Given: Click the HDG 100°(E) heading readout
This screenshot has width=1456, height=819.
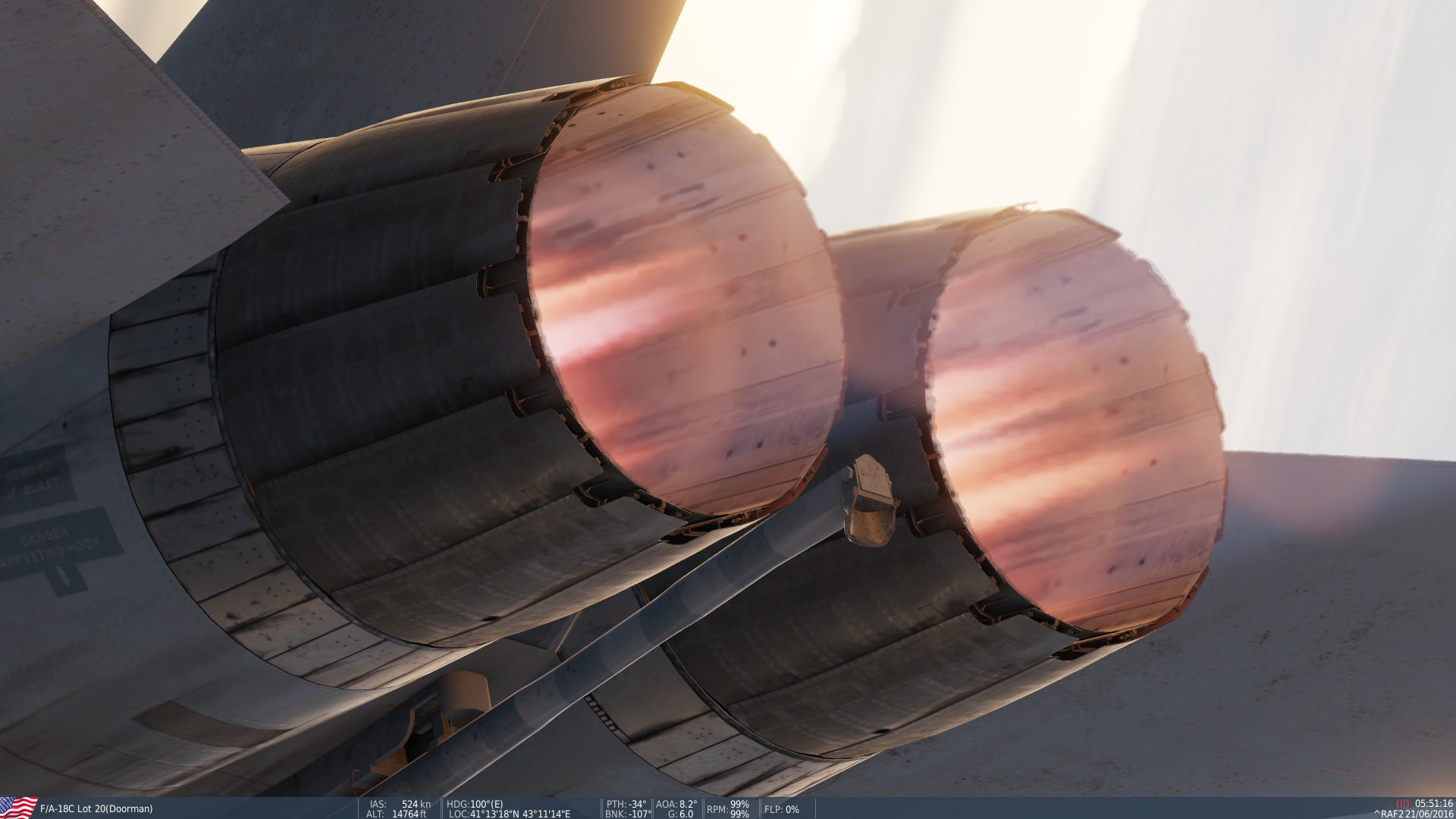Looking at the screenshot, I should click(475, 804).
